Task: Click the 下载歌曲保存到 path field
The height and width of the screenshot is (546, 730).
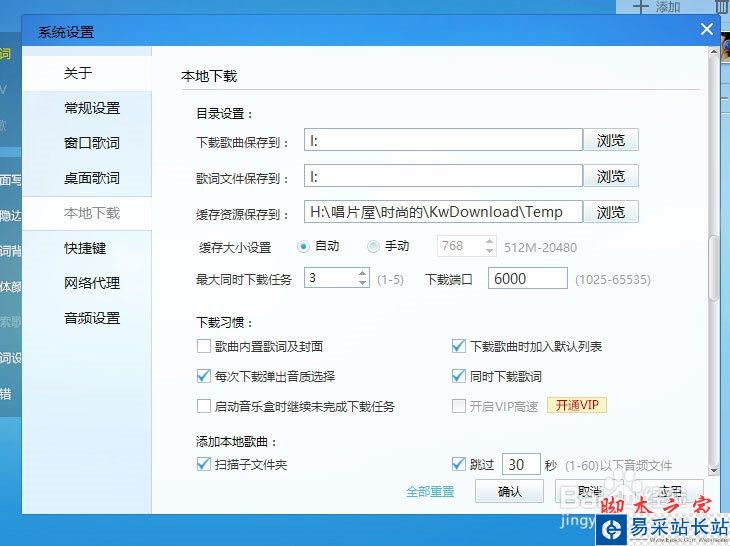Action: point(443,140)
